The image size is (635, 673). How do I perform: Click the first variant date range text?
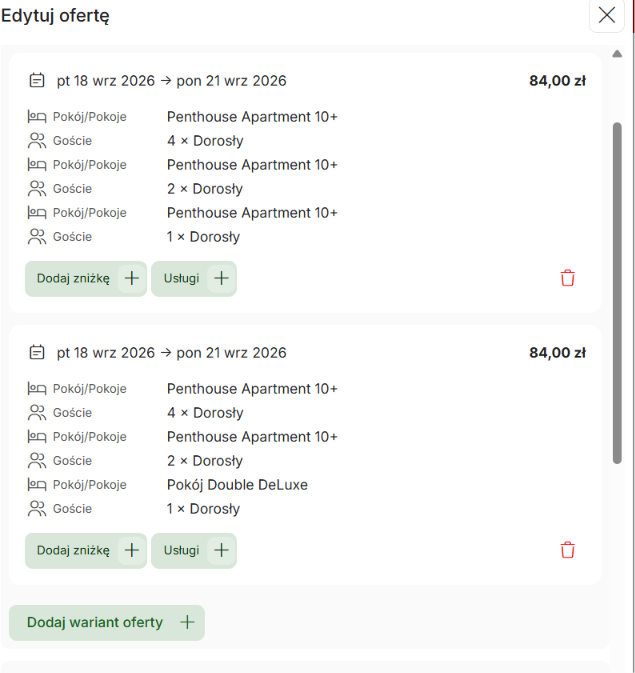click(171, 81)
